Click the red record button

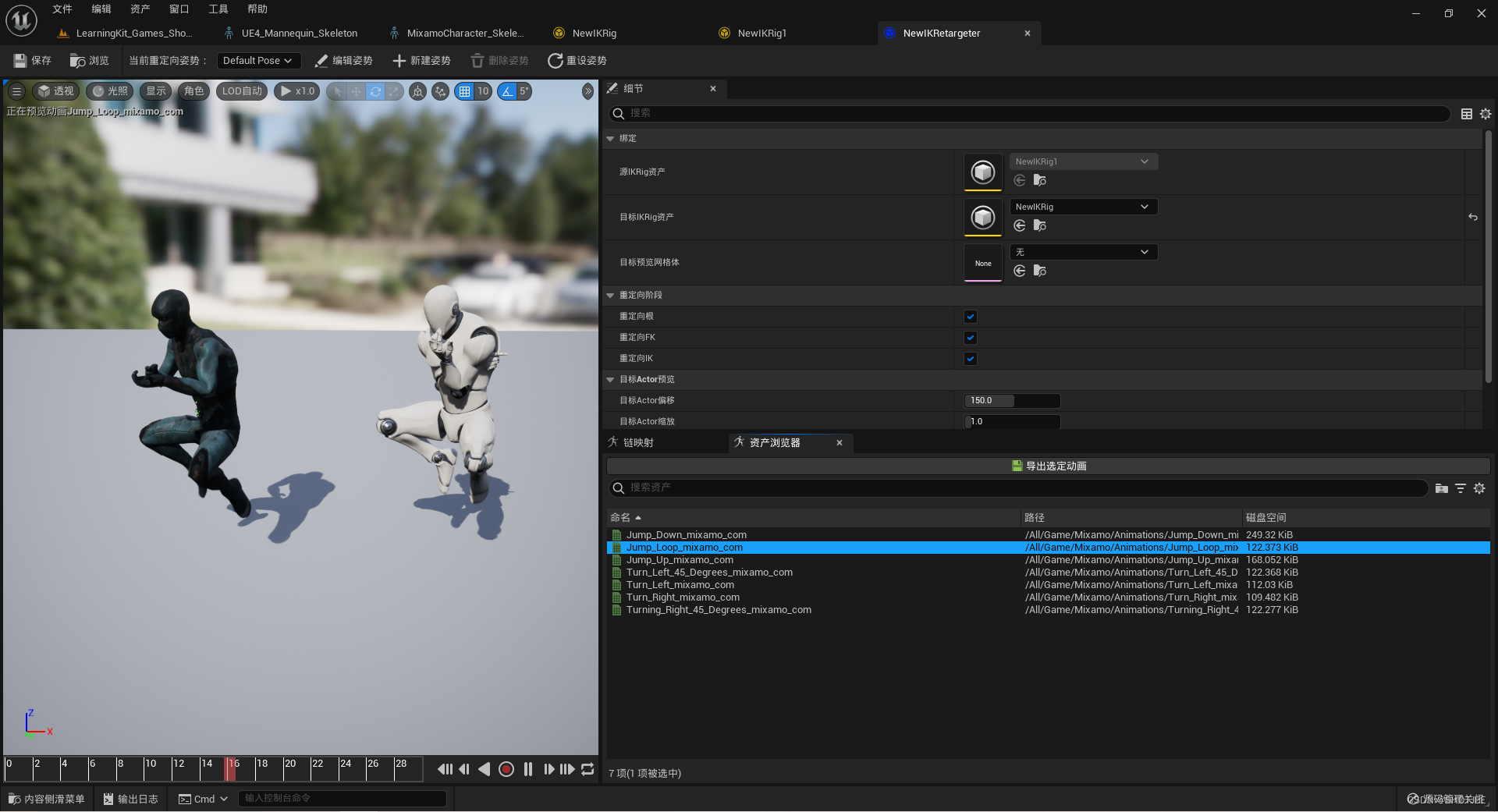(506, 769)
